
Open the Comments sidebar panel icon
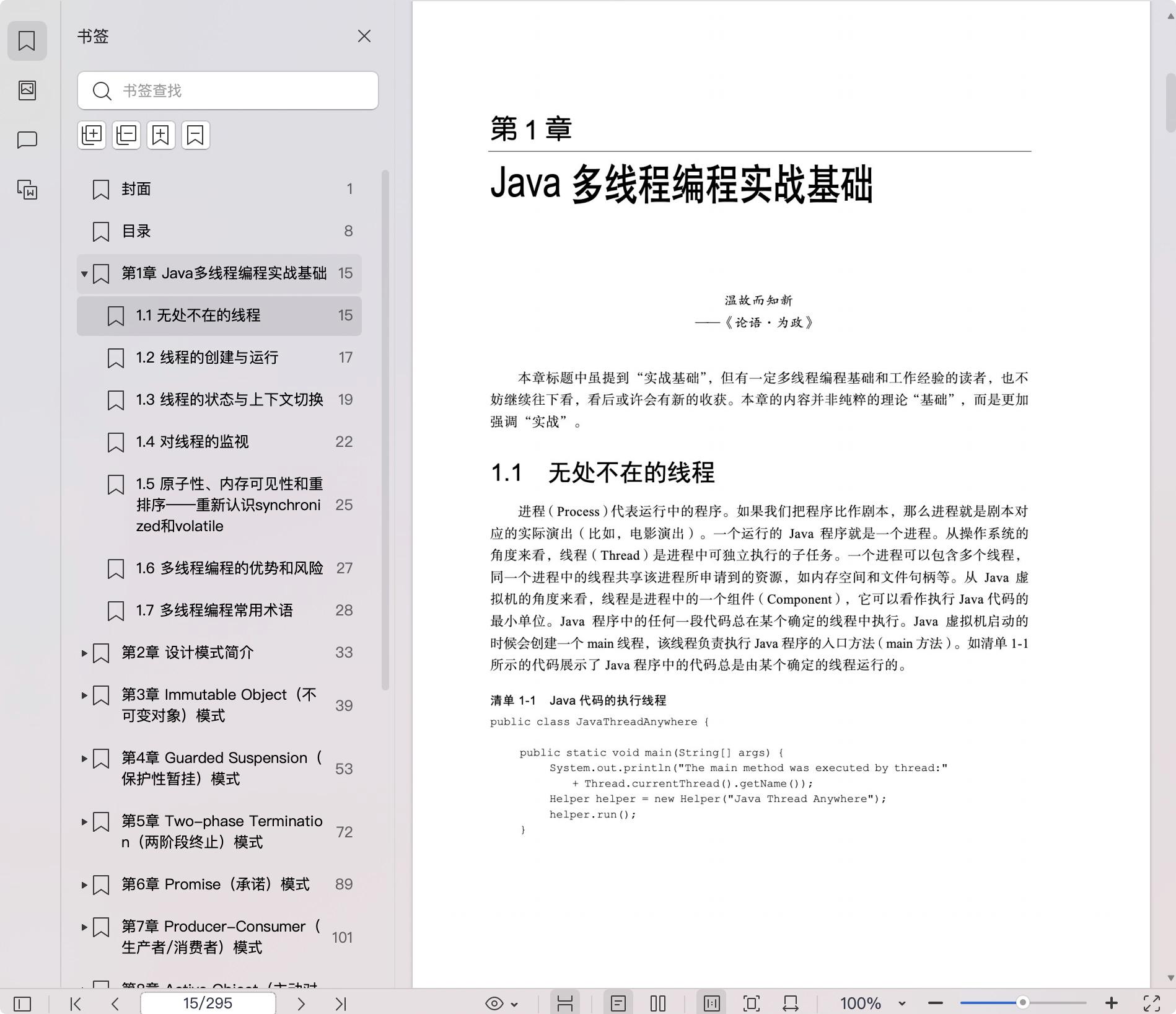[x=27, y=140]
